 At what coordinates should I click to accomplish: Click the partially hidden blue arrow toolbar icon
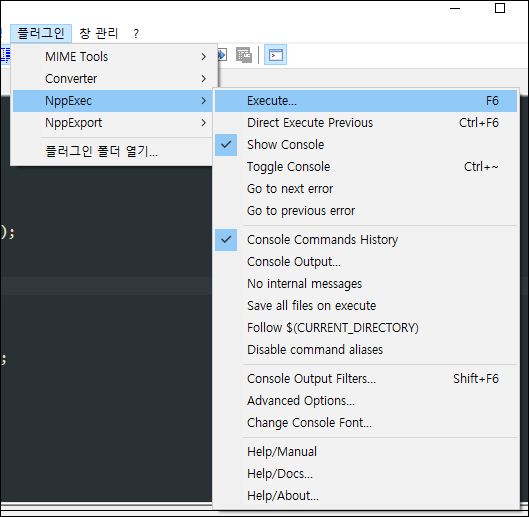222,55
